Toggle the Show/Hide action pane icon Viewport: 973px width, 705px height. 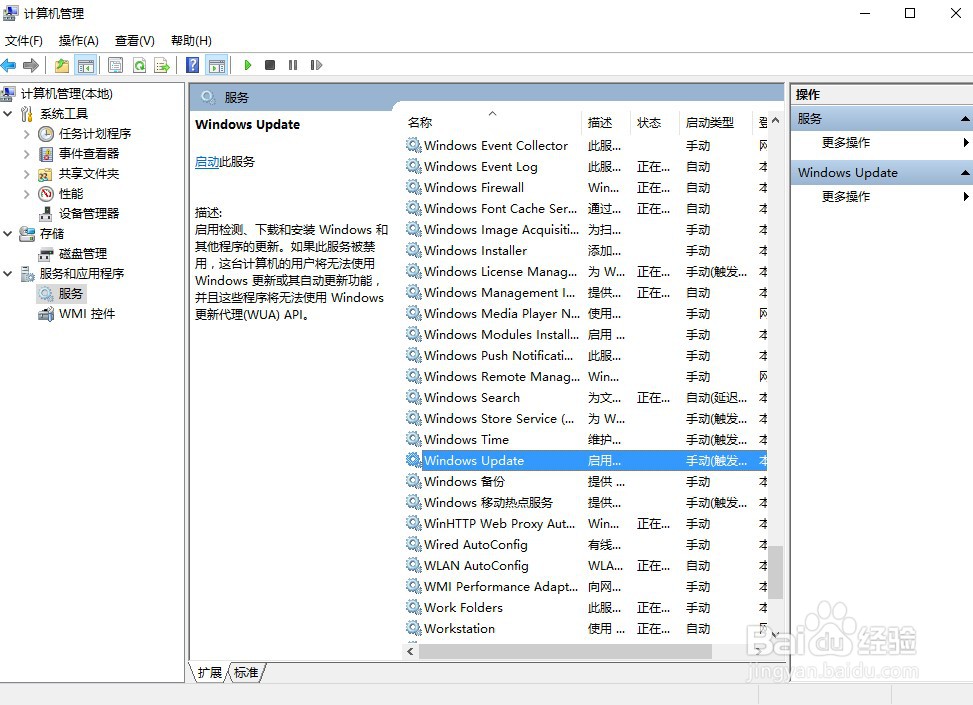coord(217,65)
